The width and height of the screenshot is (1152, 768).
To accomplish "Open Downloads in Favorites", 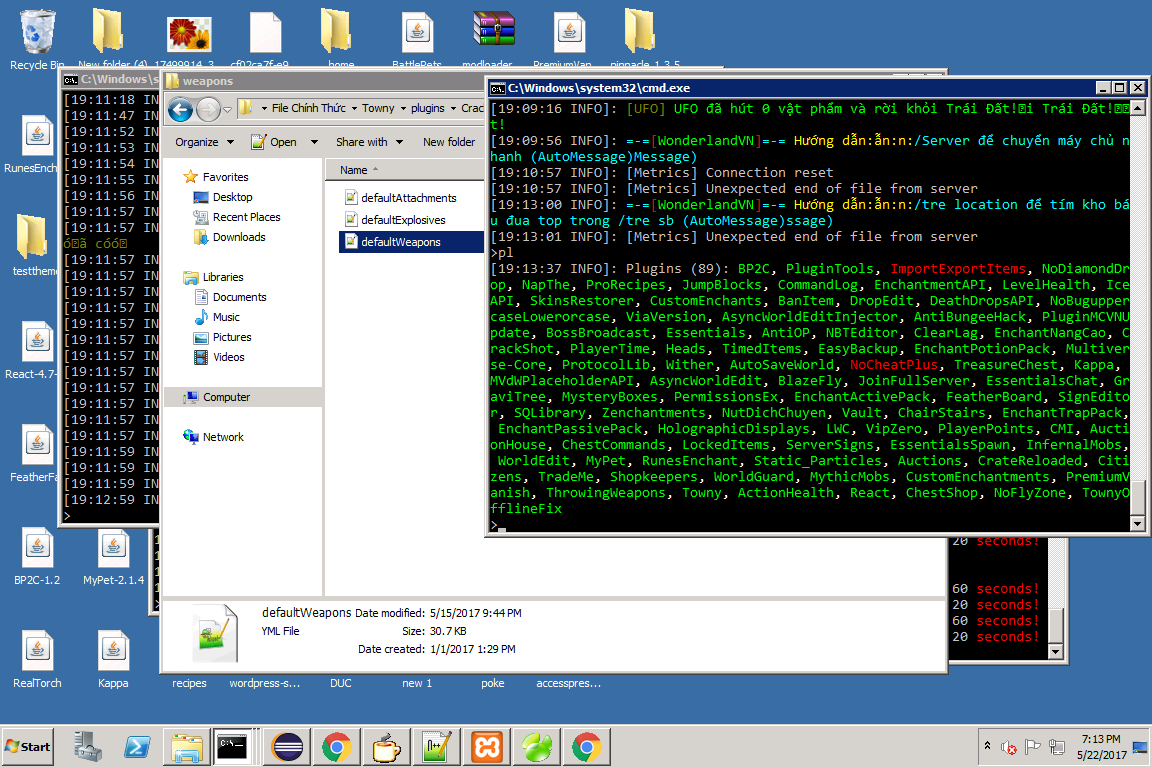I will (x=239, y=237).
